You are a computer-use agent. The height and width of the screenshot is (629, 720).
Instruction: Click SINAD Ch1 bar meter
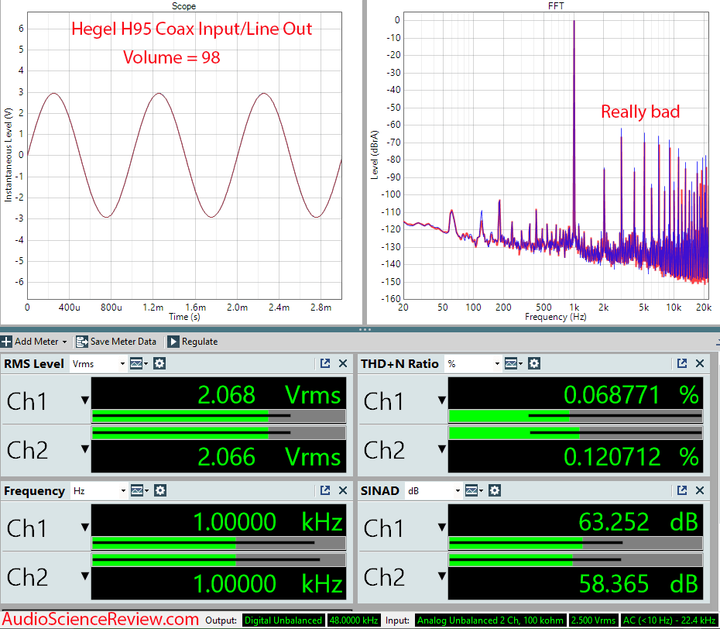575,544
